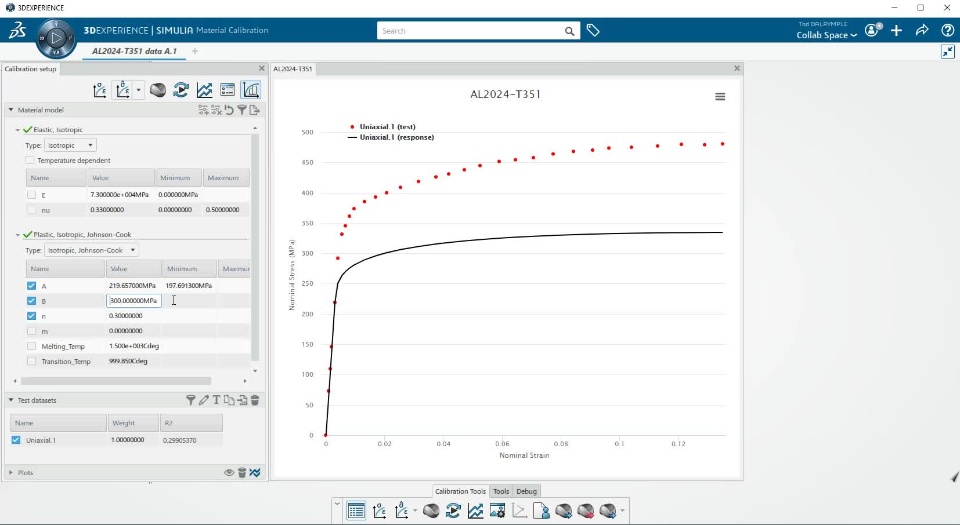Screen dimensions: 960x525
Task: Click the collapse view icon at top right
Action: [948, 51]
